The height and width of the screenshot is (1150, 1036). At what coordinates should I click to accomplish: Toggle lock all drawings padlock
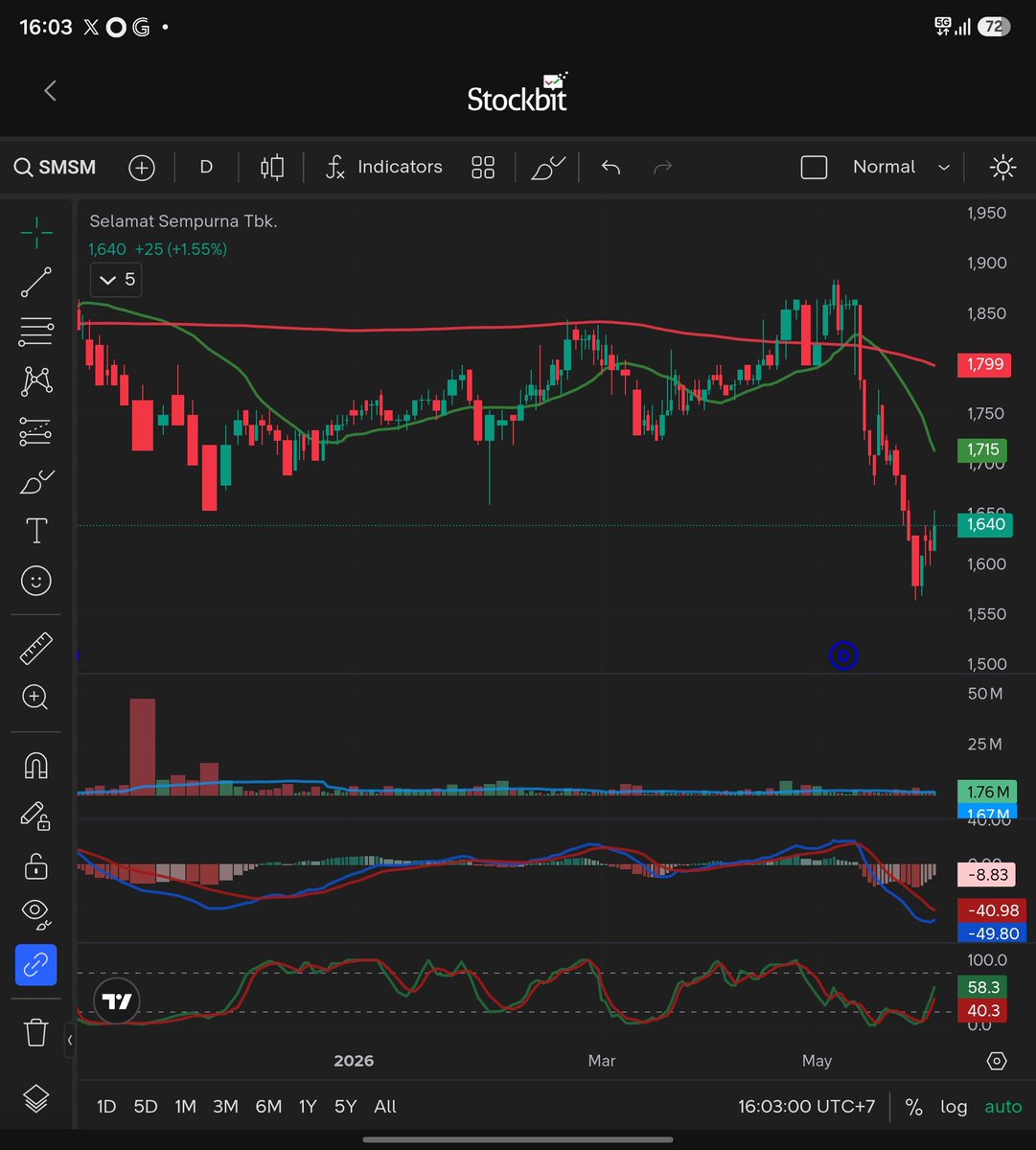tap(36, 865)
